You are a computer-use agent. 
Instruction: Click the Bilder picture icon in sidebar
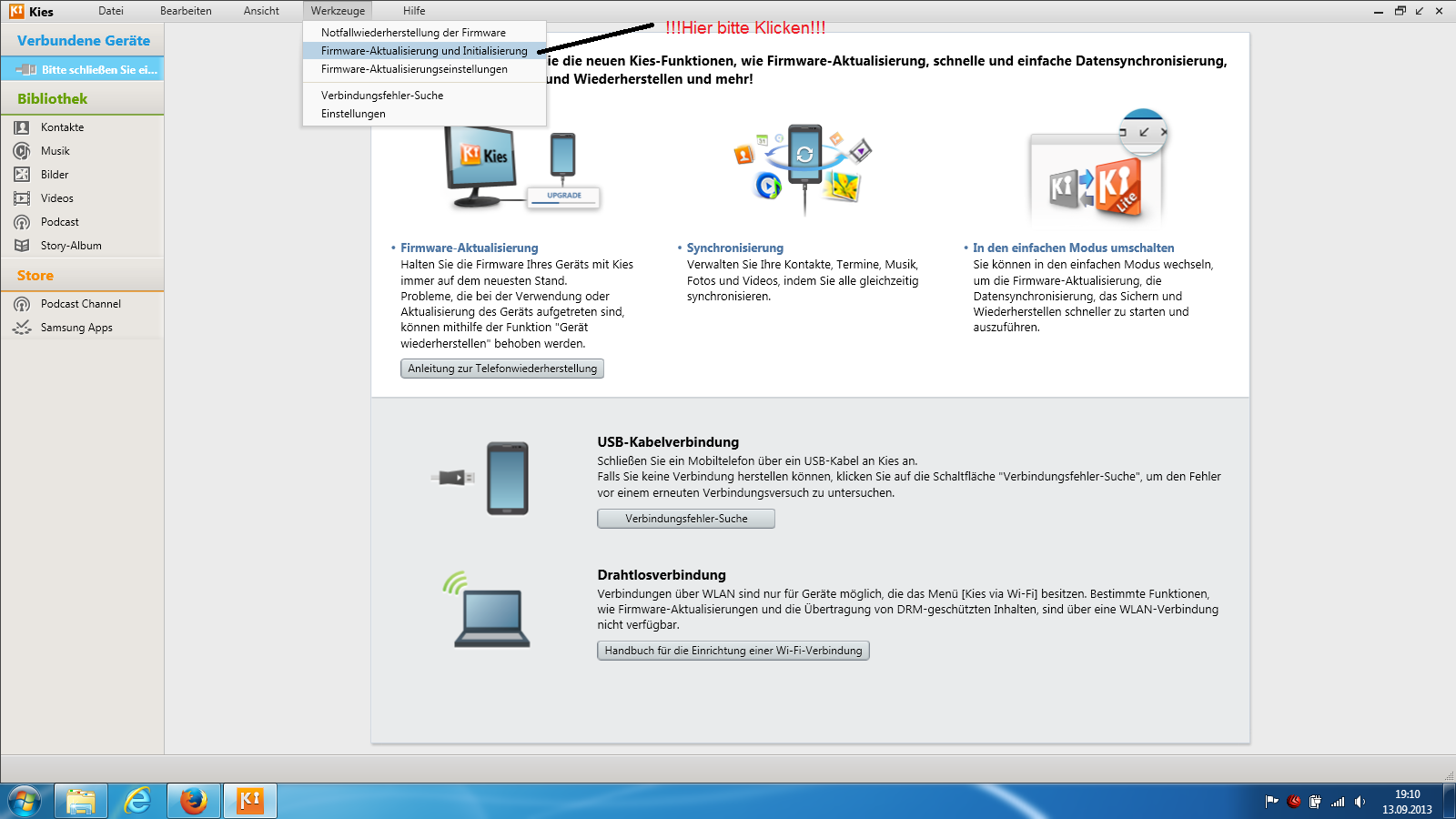(x=22, y=175)
